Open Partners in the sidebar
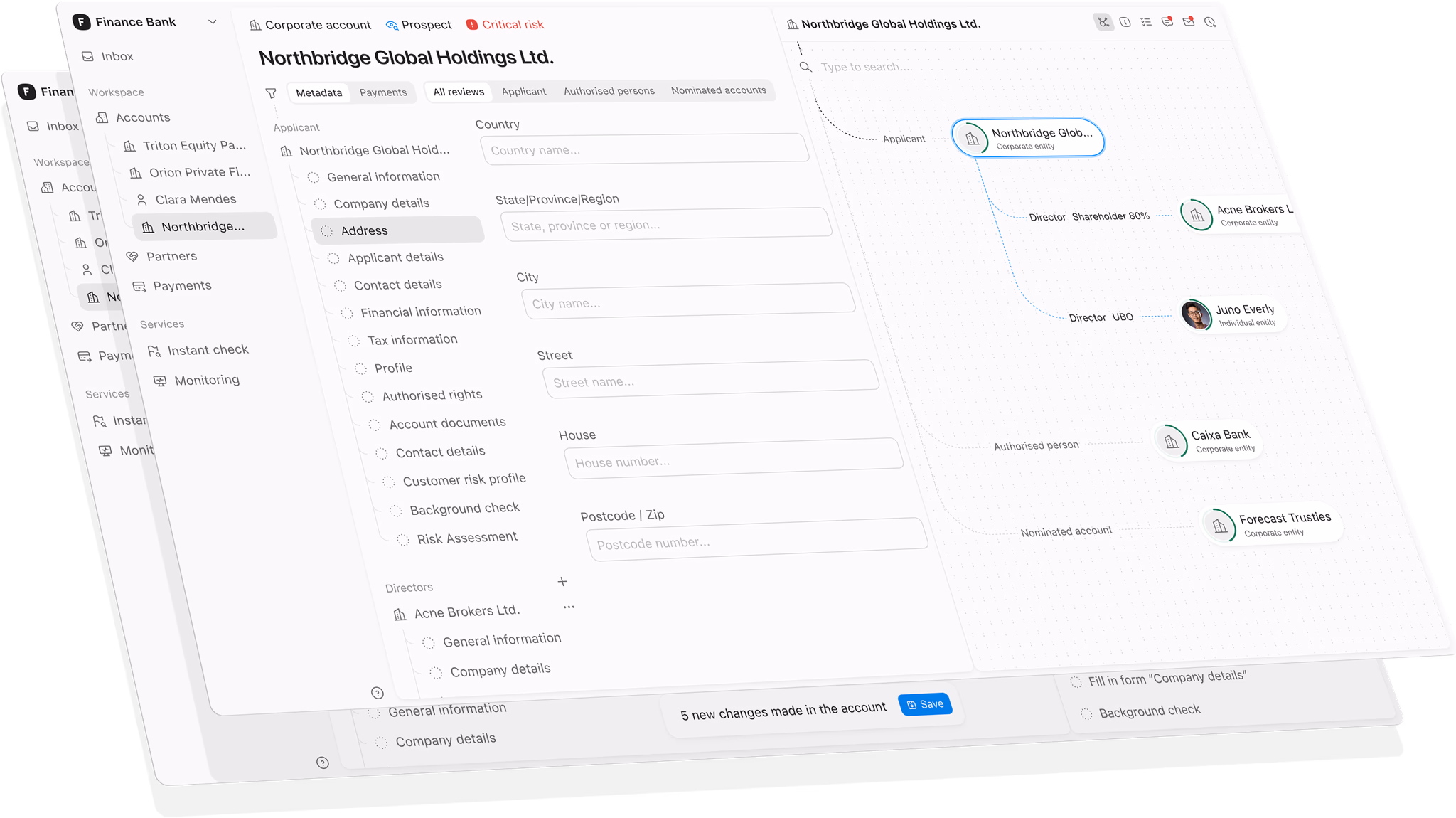The image size is (1456, 818). pyautogui.click(x=162, y=256)
